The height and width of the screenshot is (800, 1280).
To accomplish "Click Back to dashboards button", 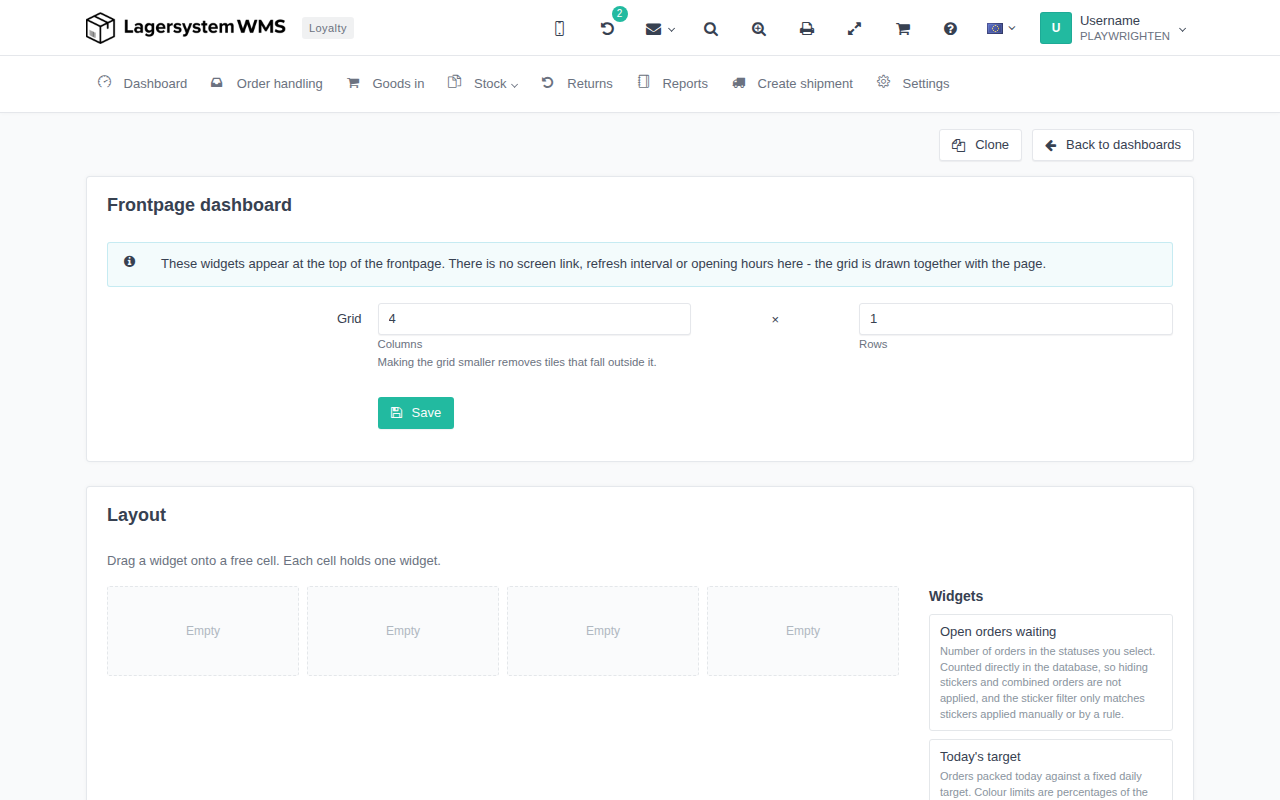I will [1113, 145].
